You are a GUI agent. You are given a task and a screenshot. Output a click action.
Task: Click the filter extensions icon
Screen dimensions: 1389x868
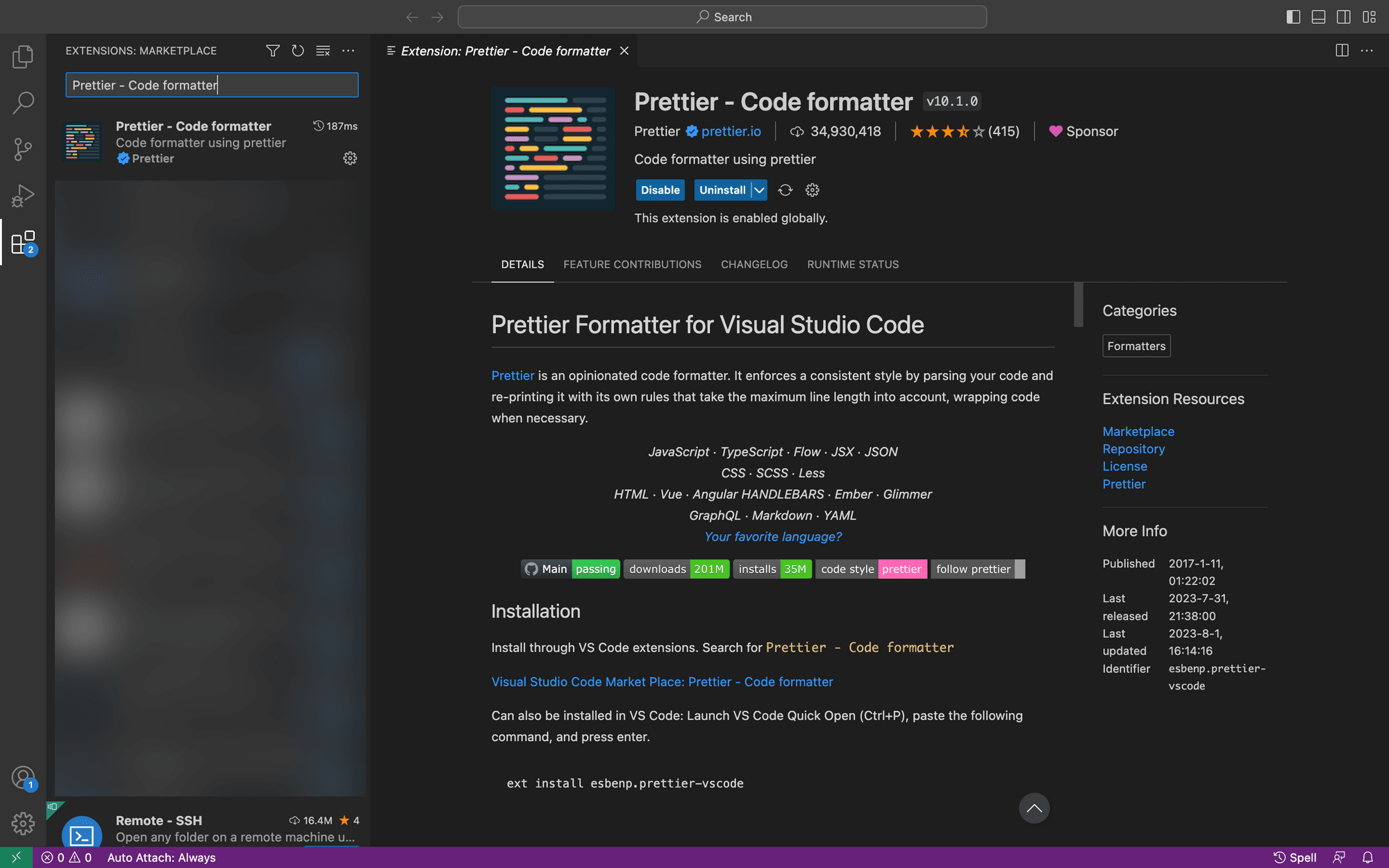coord(272,51)
